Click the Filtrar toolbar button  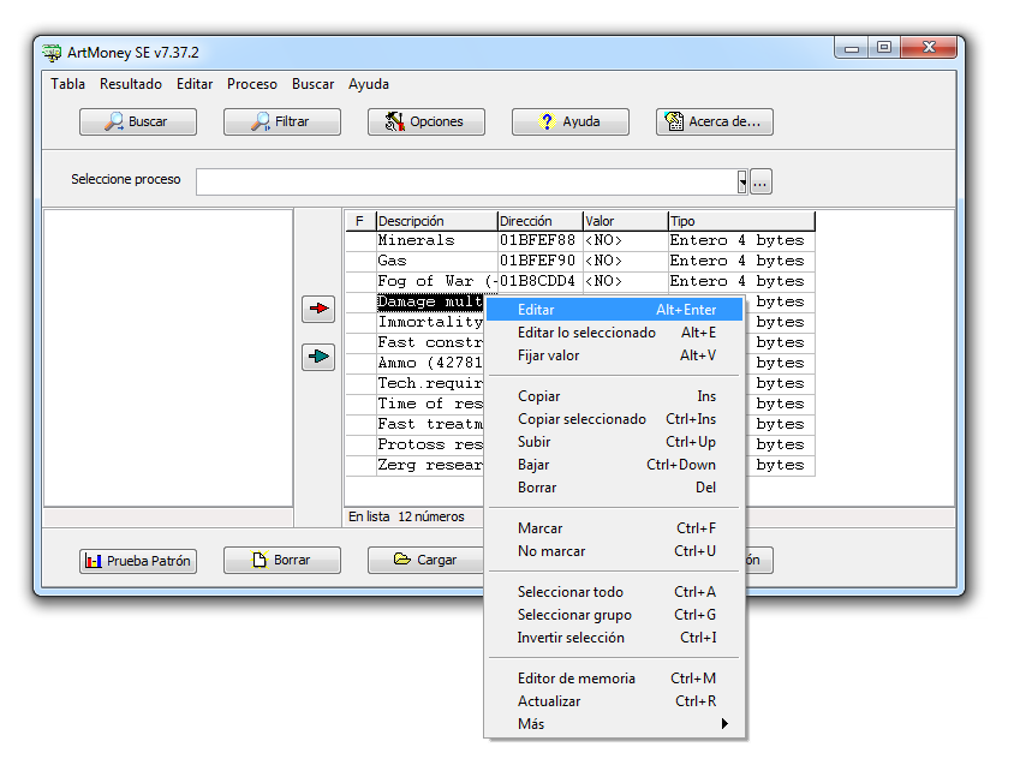(x=282, y=122)
